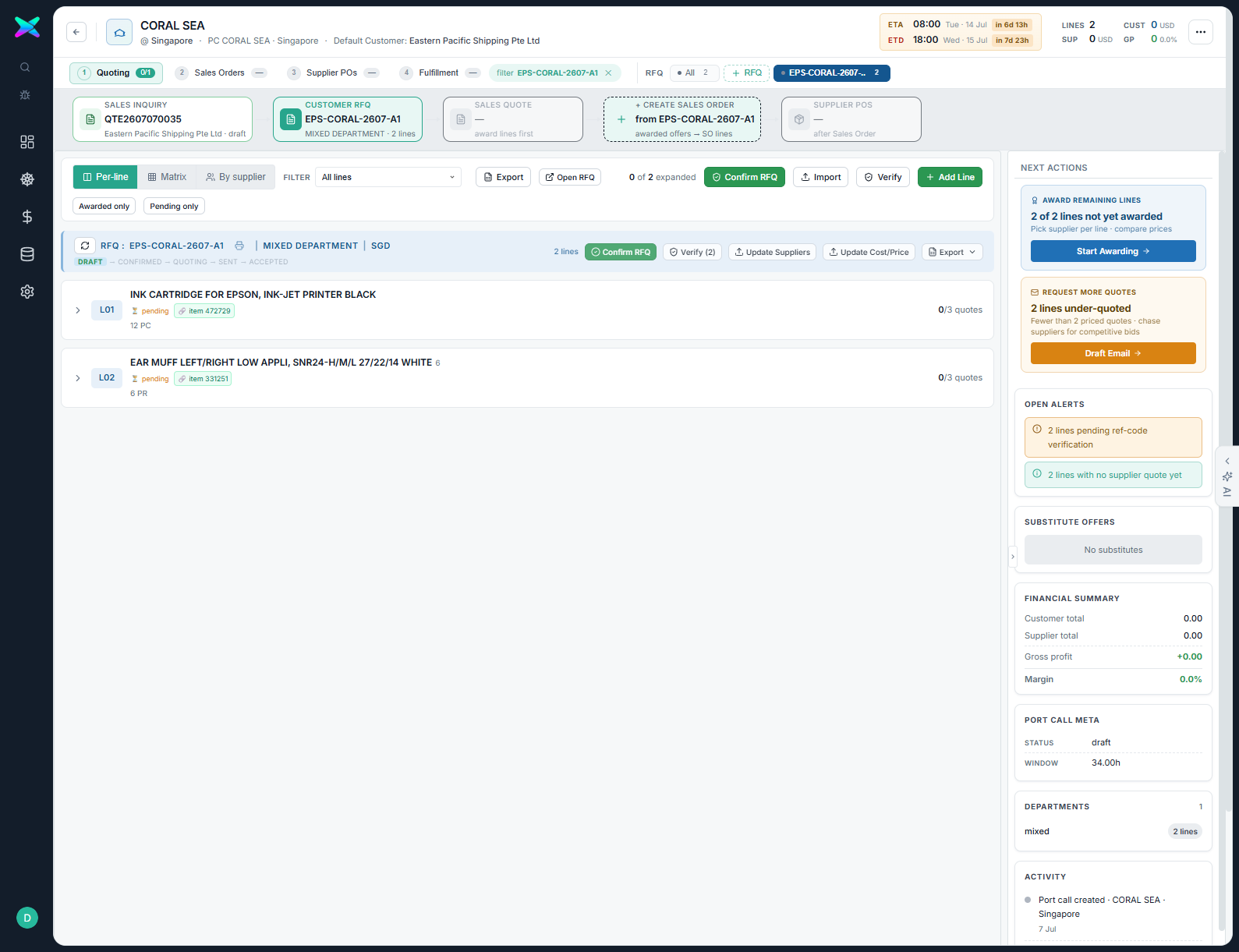
Task: Expand line L02 ear muff row
Action: 78,378
